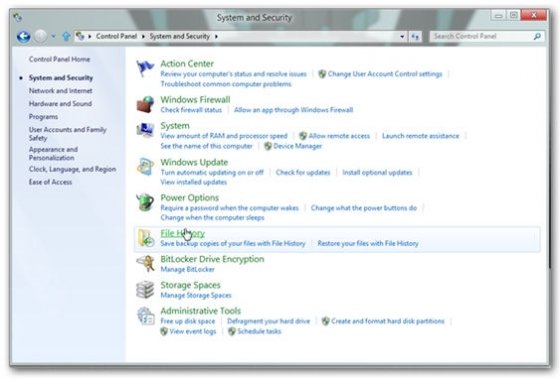Open the Windows Firewall heading
Image resolution: width=560 pixels, height=379 pixels.
(195, 100)
